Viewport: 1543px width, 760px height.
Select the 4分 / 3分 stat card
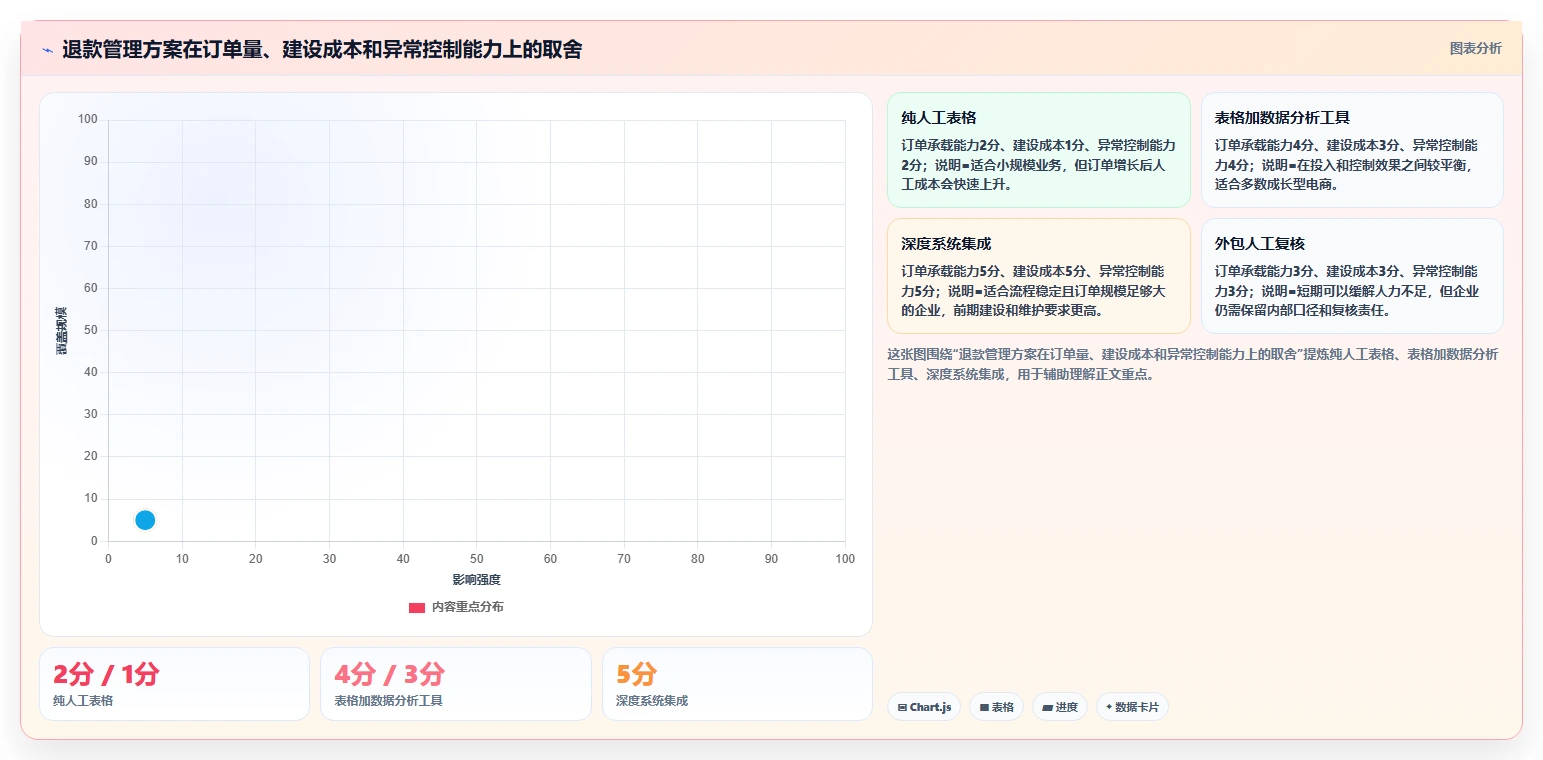456,684
